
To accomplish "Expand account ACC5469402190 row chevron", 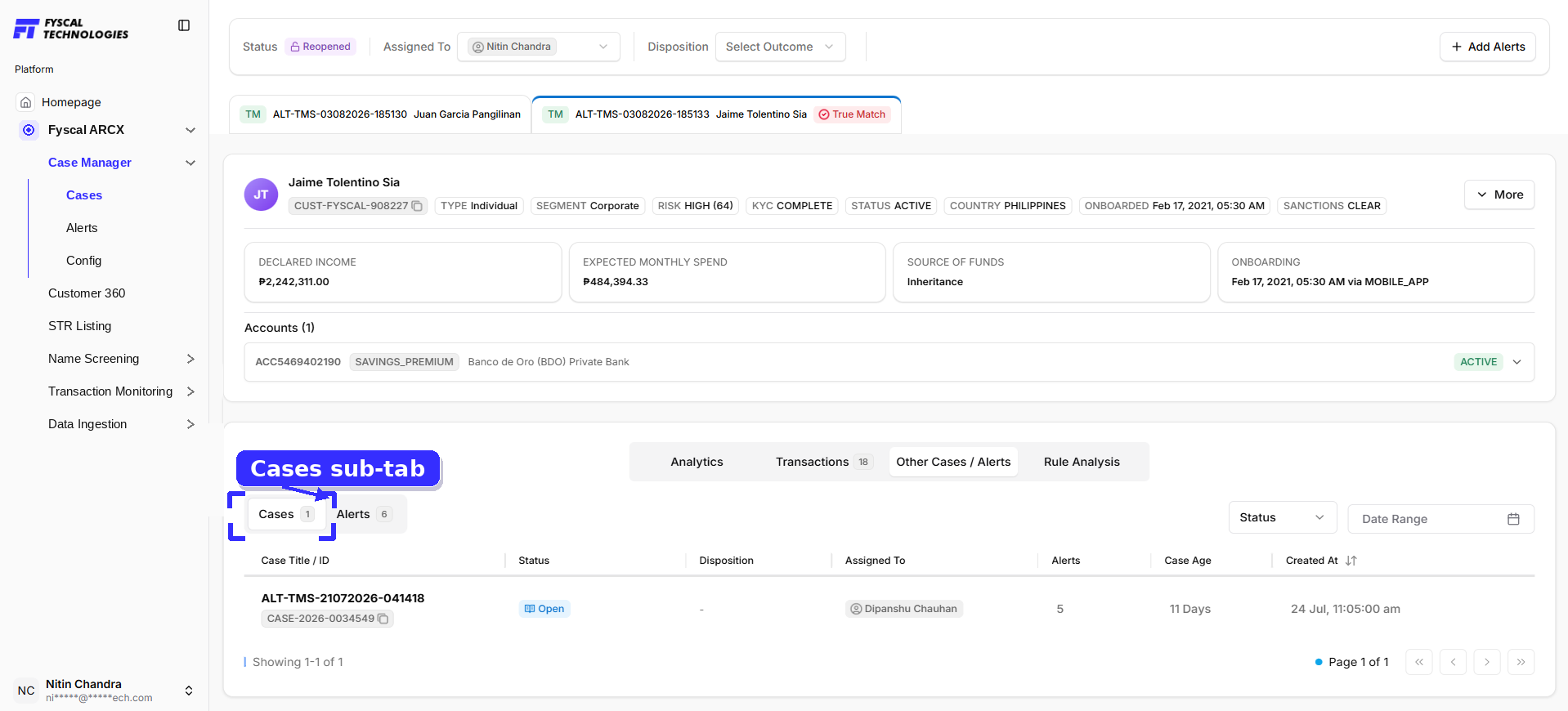I will pyautogui.click(x=1516, y=362).
